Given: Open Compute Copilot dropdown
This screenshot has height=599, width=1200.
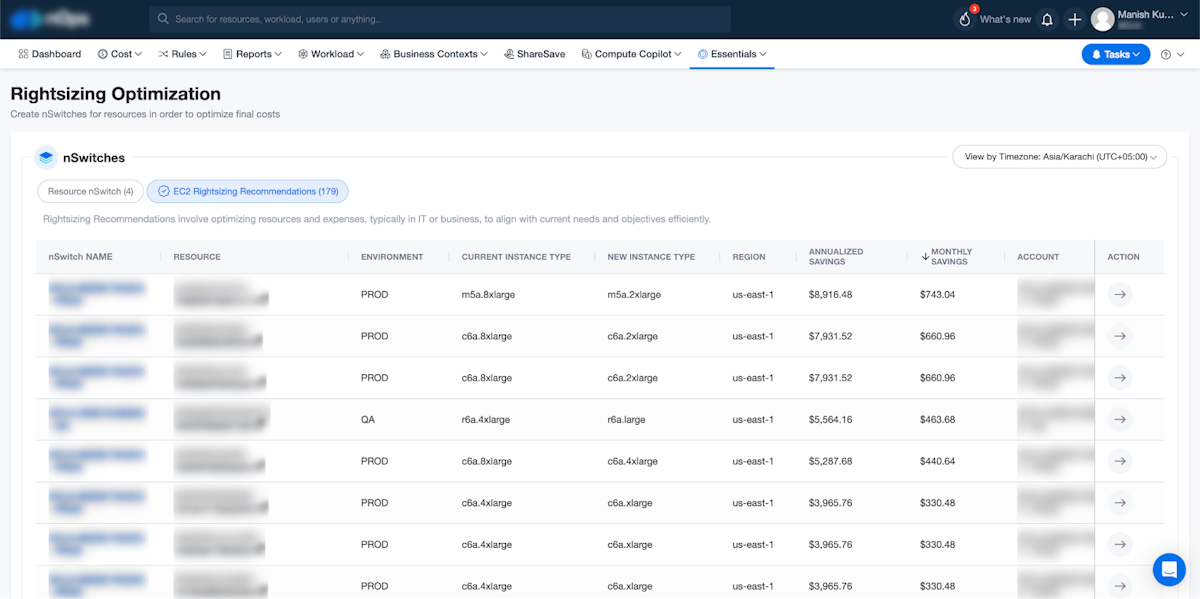Looking at the screenshot, I should click(x=631, y=54).
